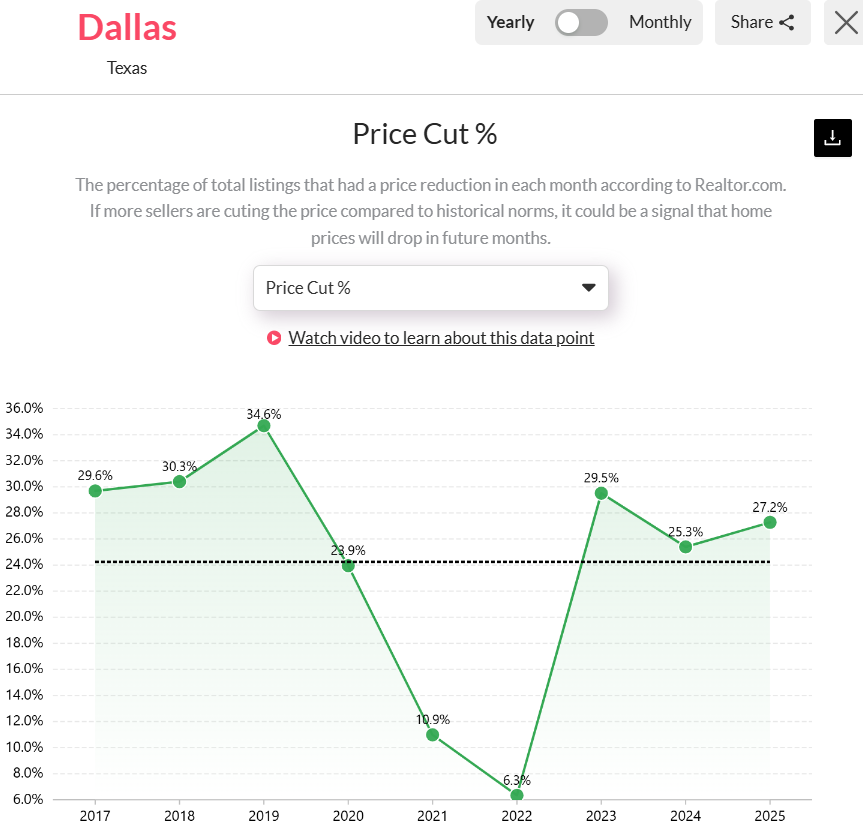
Task: Expand the data point type combo box
Action: point(431,288)
